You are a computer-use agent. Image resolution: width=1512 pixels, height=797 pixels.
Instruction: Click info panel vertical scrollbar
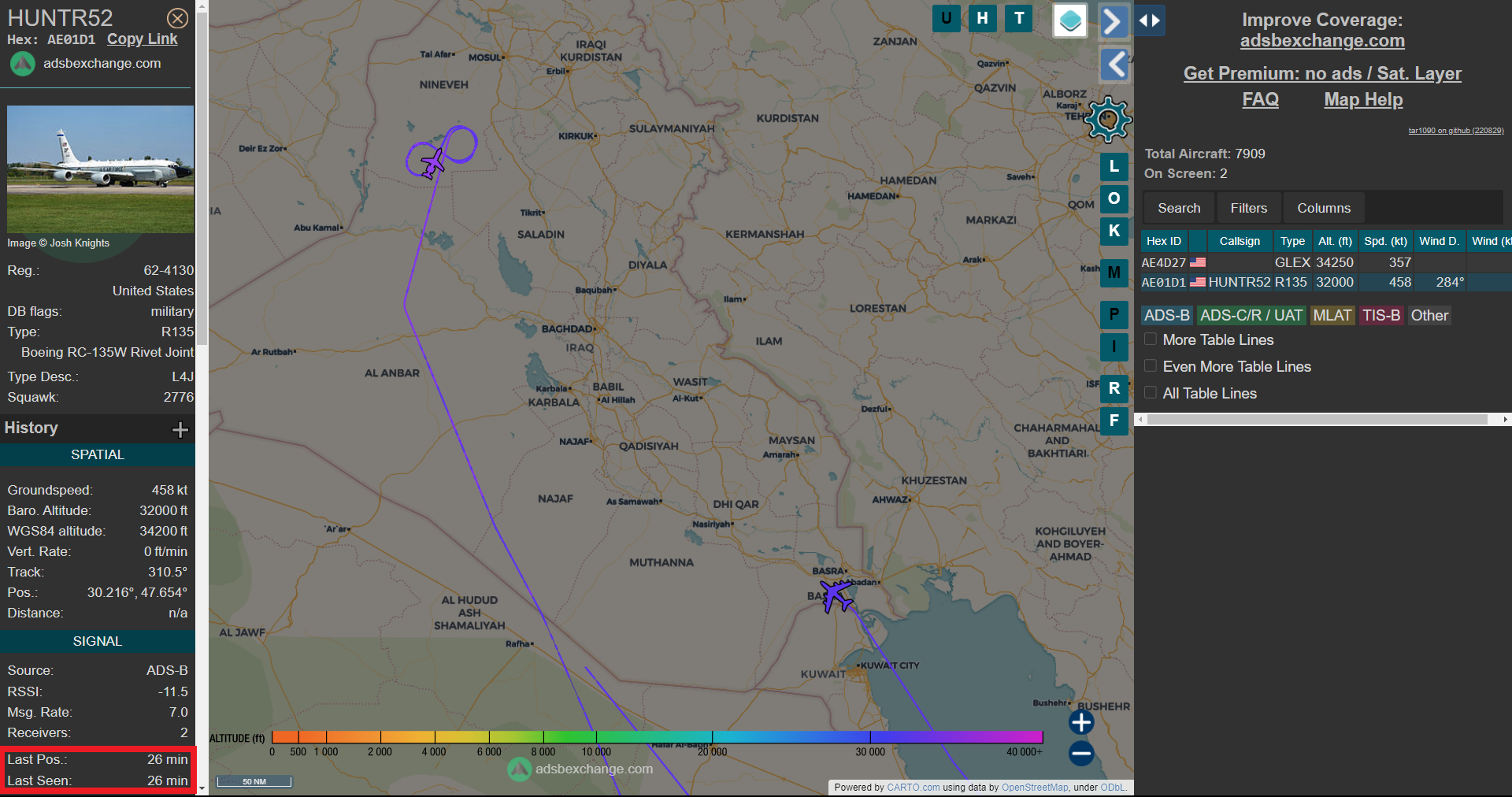point(202,179)
